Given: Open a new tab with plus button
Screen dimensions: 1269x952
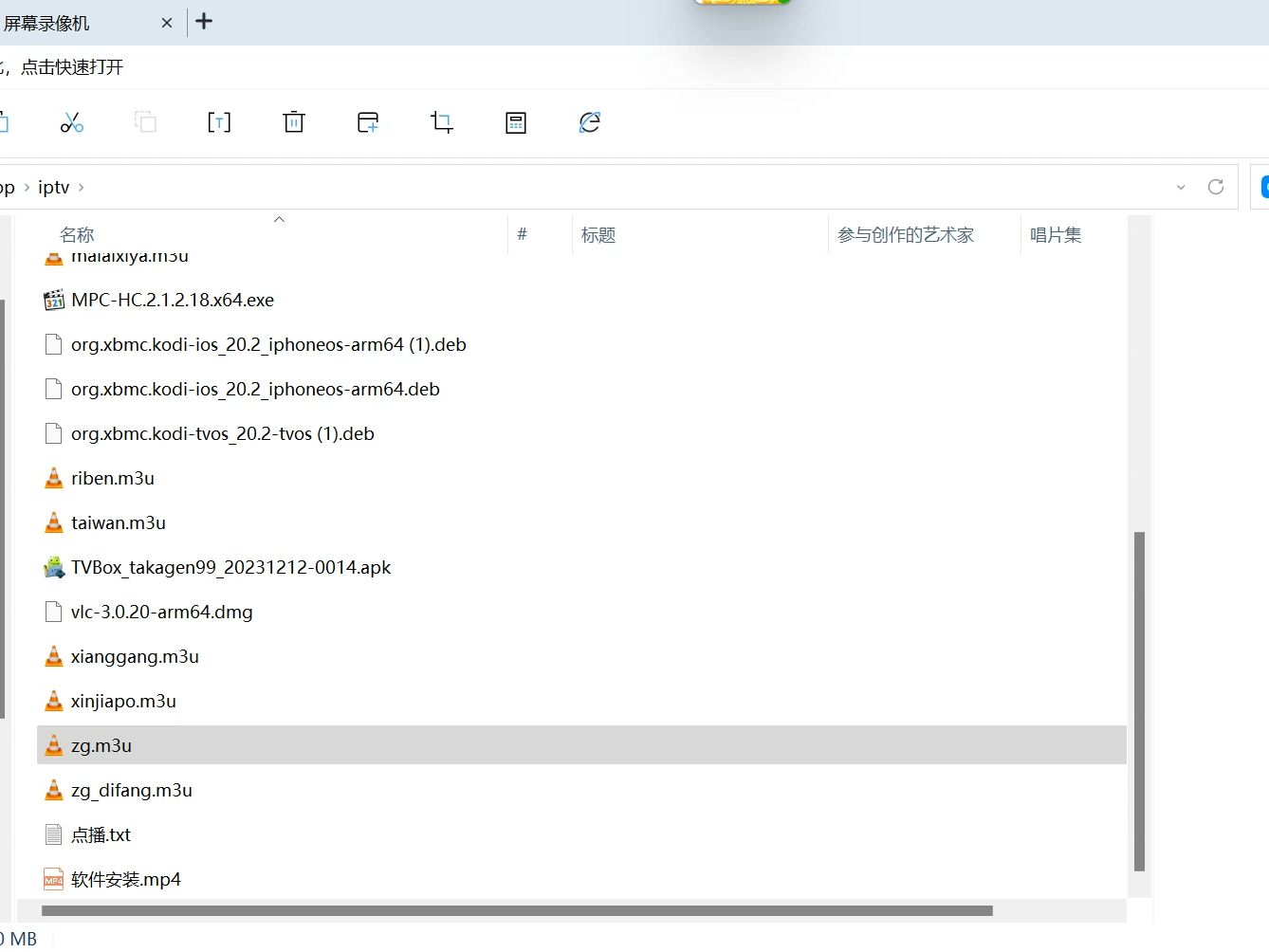Looking at the screenshot, I should coord(204,22).
